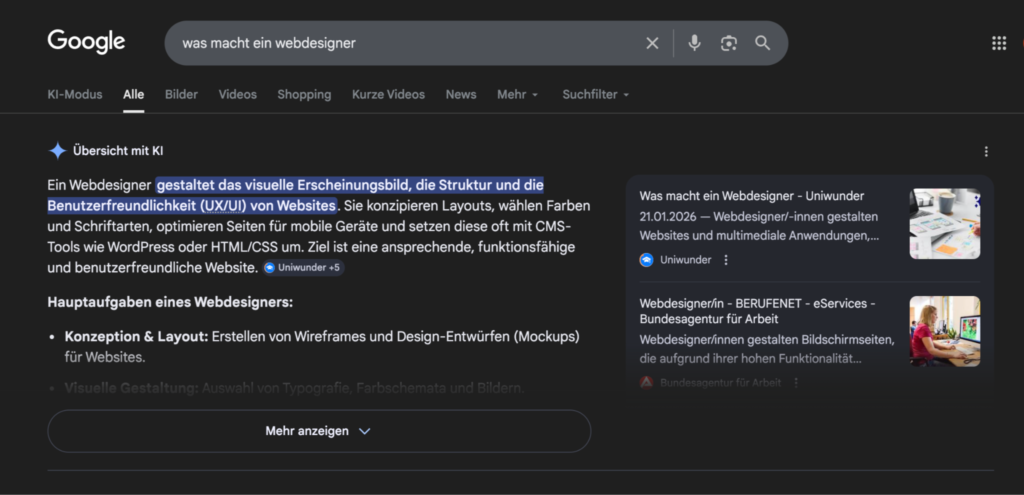Click the Uniwunder favicon in source card
1024x495 pixels.
pos(647,260)
